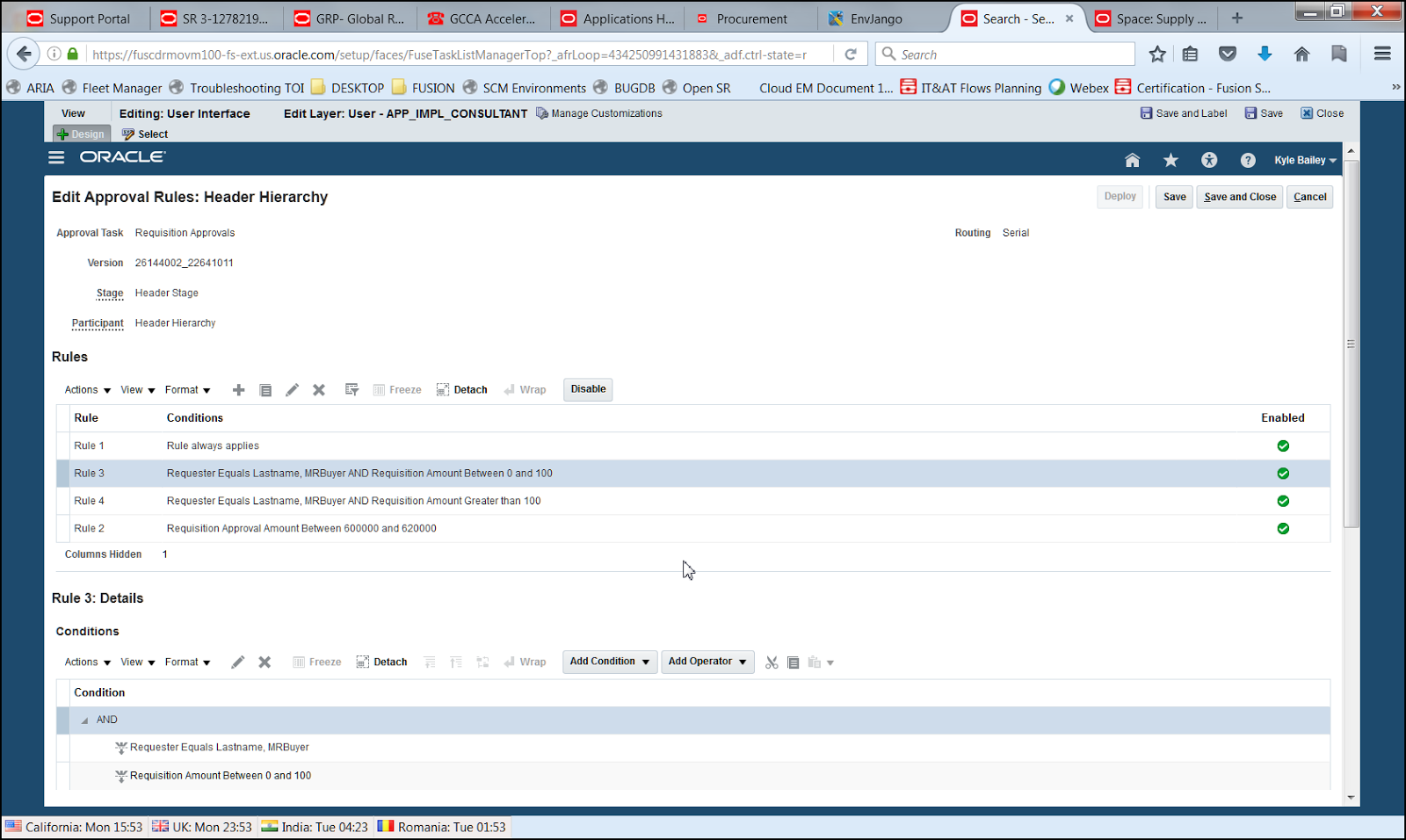Toggle the Enabled checkmark for Rule 2
This screenshot has width=1406, height=840.
pos(1283,528)
